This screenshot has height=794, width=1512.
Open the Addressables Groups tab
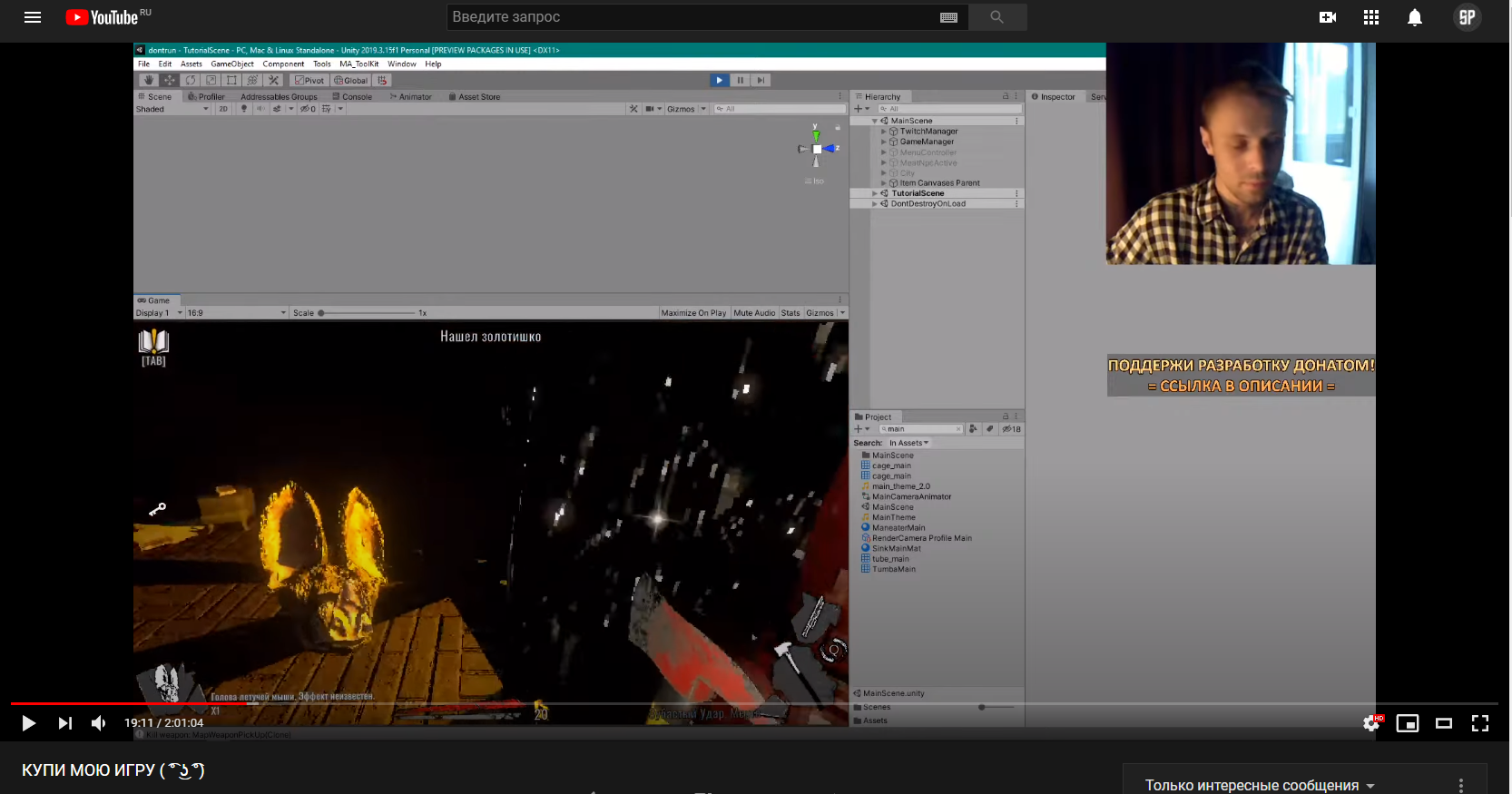[x=279, y=96]
